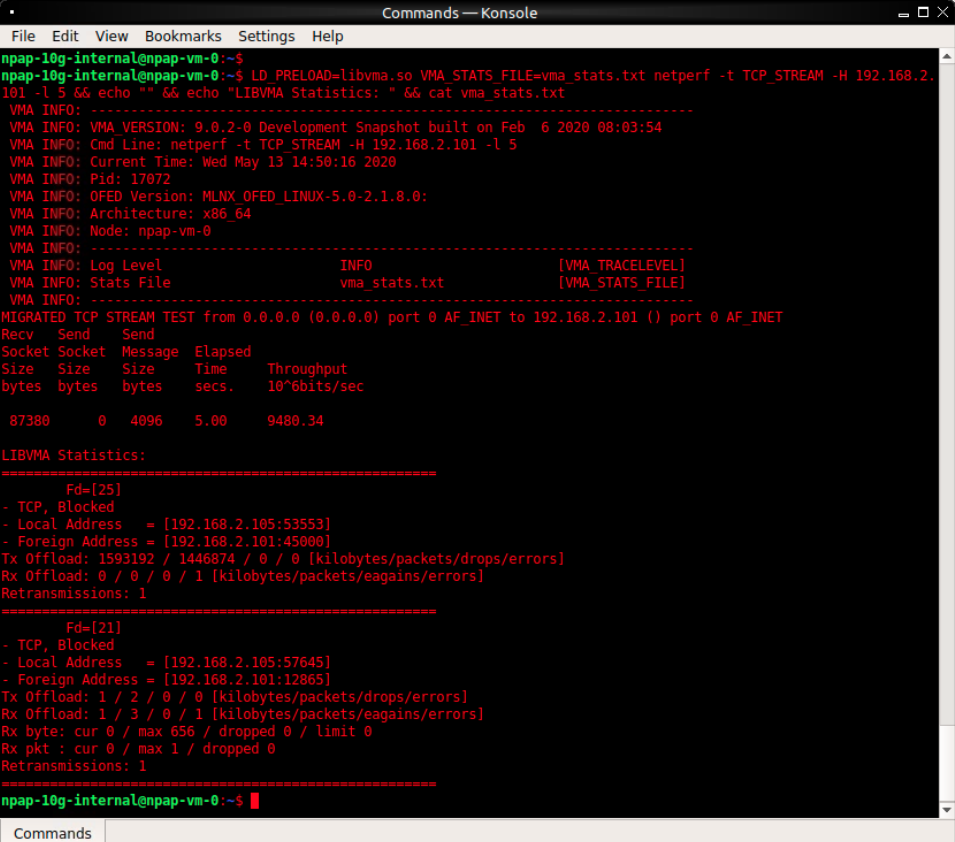Open the window menu icon in title bar

point(13,13)
